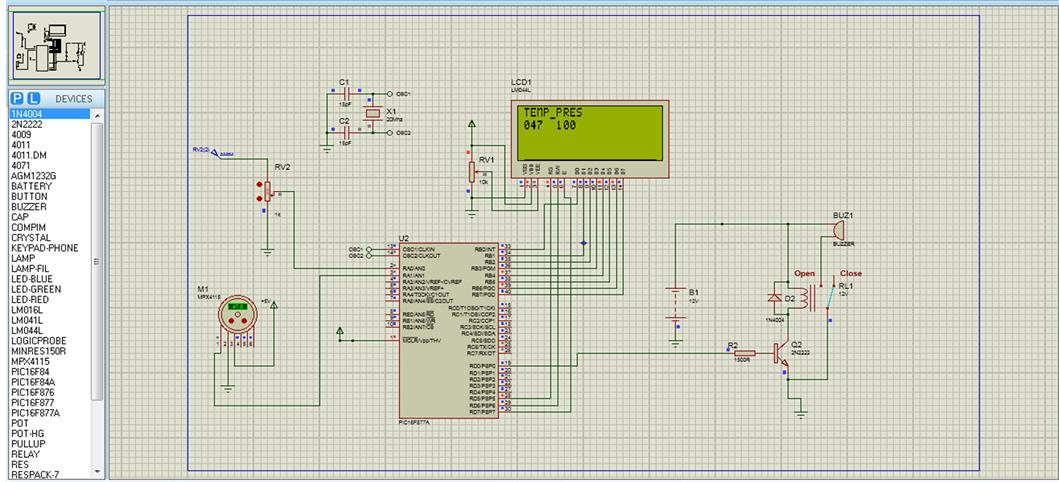Choose PIC16F877A from the devices list

coord(36,412)
